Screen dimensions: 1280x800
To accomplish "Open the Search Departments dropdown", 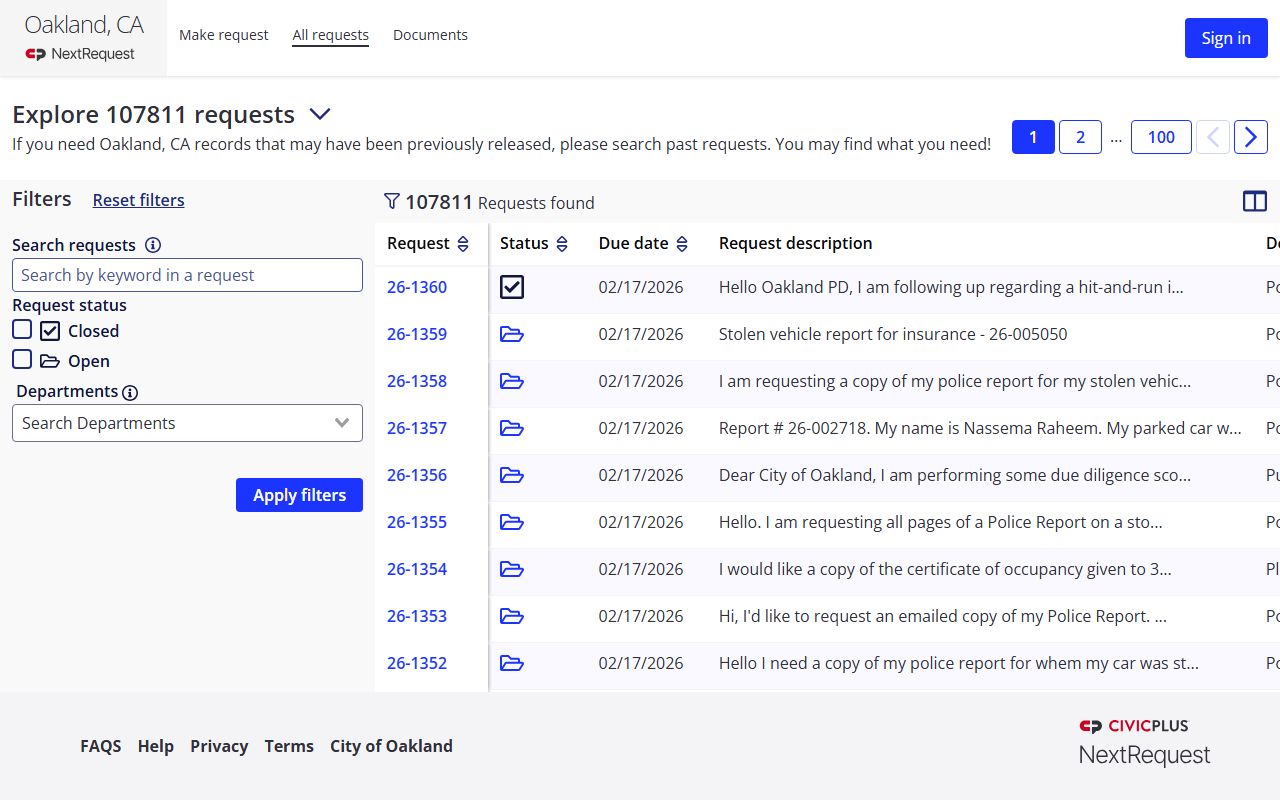I will [187, 423].
